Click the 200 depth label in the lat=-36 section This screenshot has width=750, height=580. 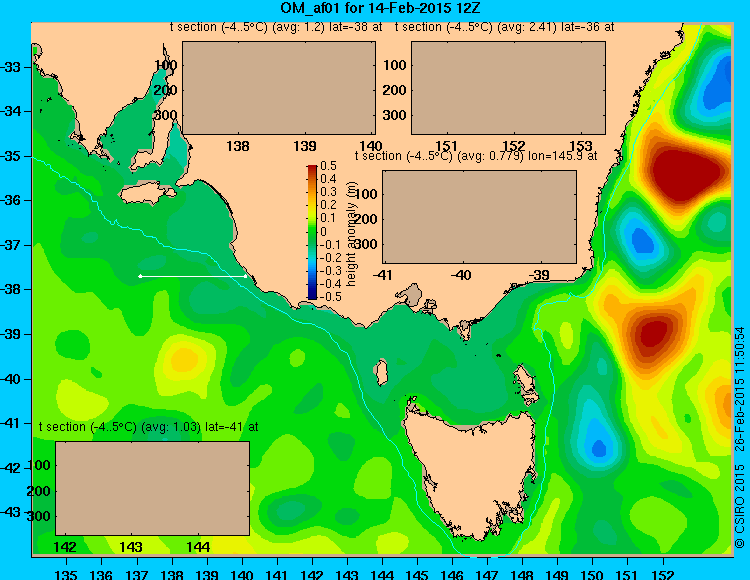point(395,90)
